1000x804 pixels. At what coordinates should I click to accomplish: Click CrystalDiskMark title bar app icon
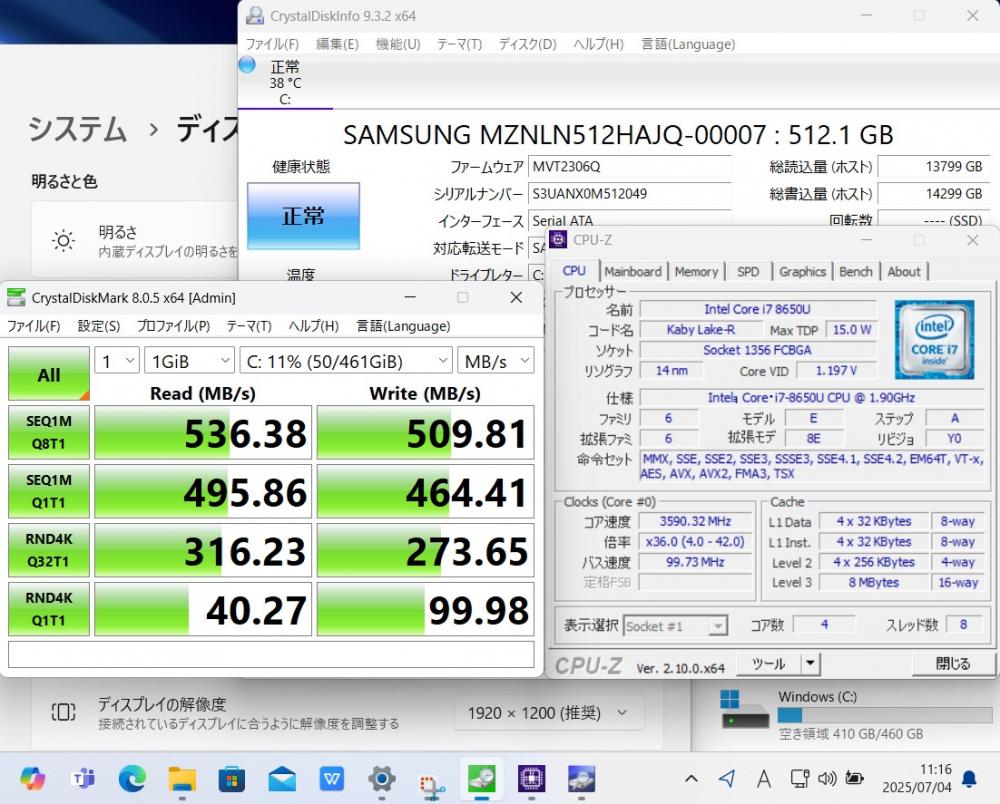click(x=15, y=297)
